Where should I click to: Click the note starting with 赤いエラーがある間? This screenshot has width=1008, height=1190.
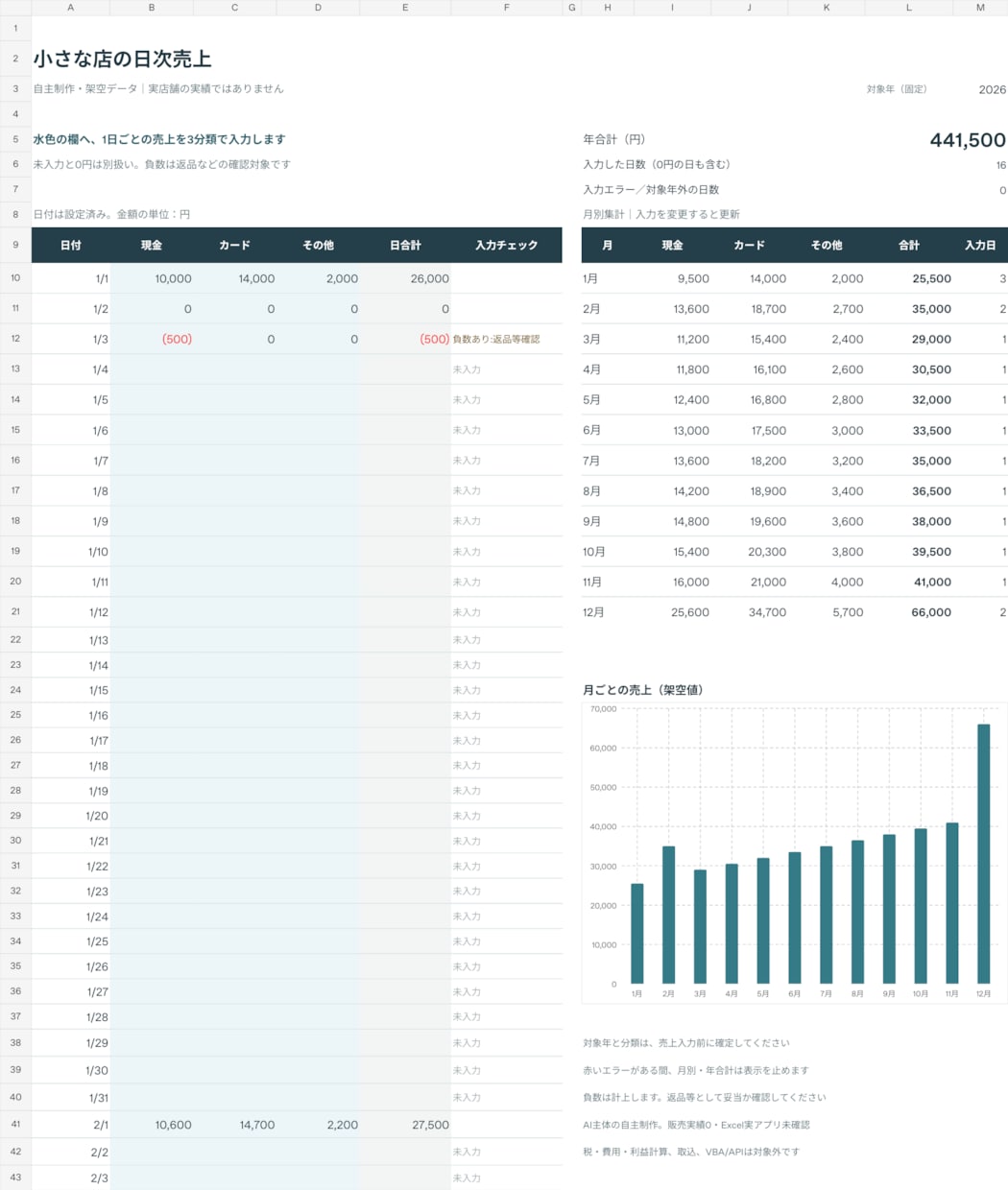click(x=696, y=1070)
